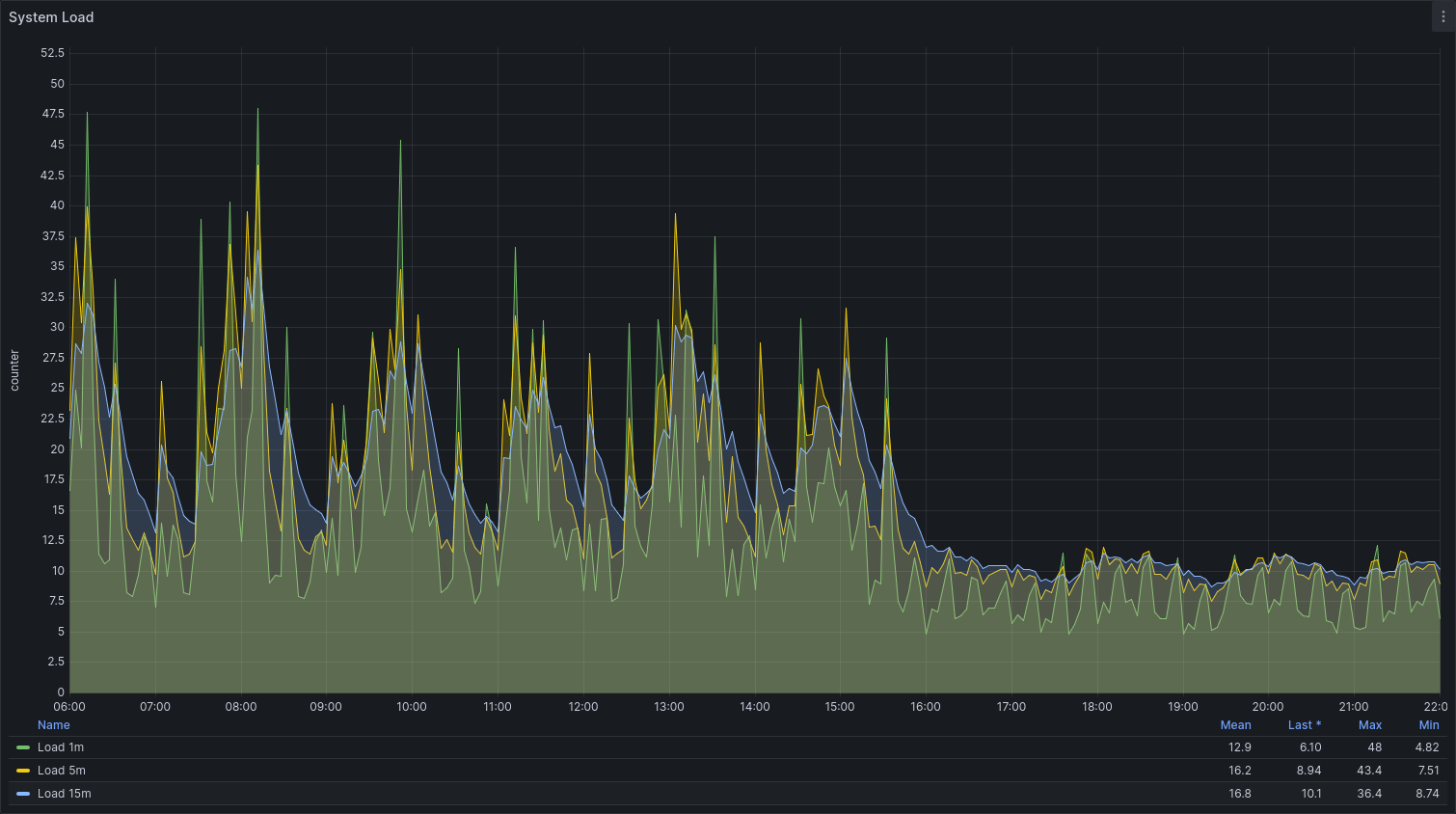Click the 18:00 label on time axis
The width and height of the screenshot is (1456, 814).
tap(1097, 707)
